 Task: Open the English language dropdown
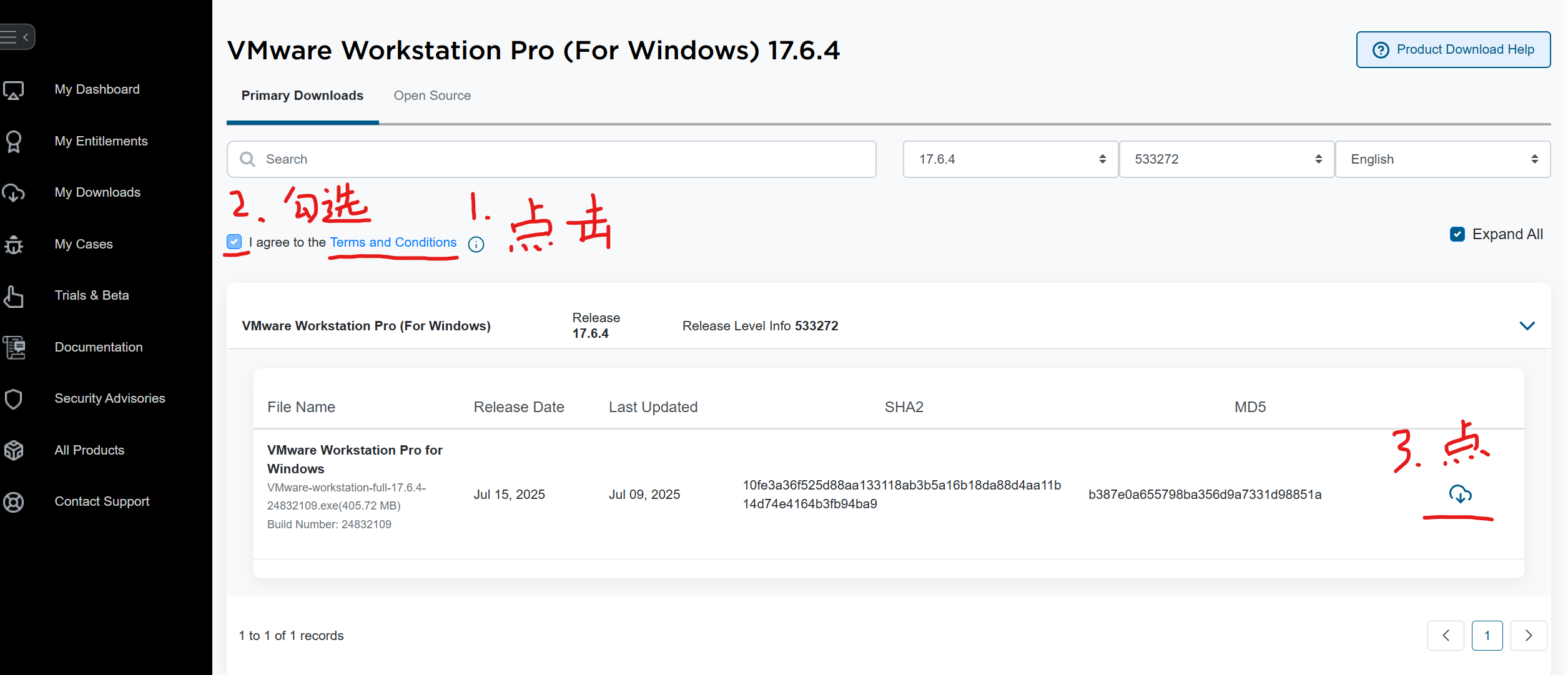(x=1442, y=159)
